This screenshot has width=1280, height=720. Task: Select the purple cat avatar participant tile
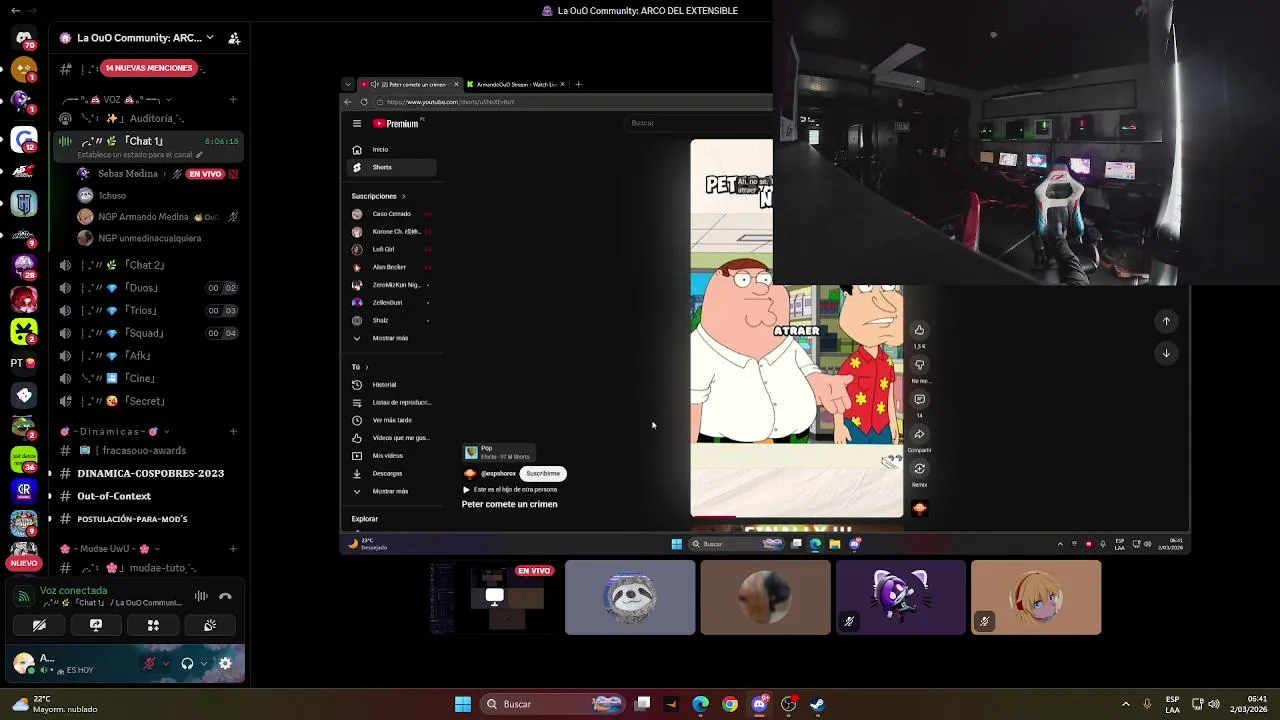(x=901, y=597)
